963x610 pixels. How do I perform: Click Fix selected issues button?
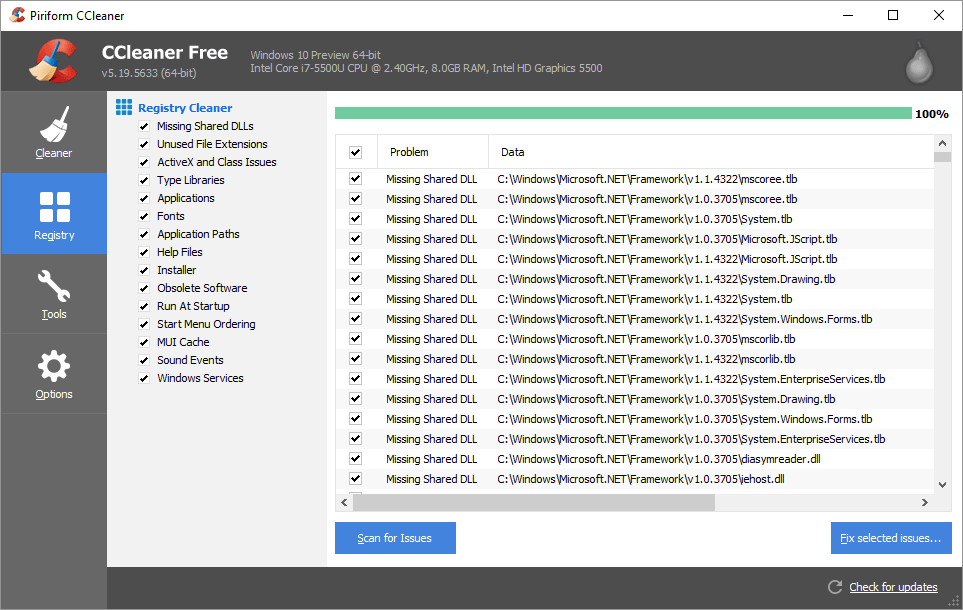(891, 538)
